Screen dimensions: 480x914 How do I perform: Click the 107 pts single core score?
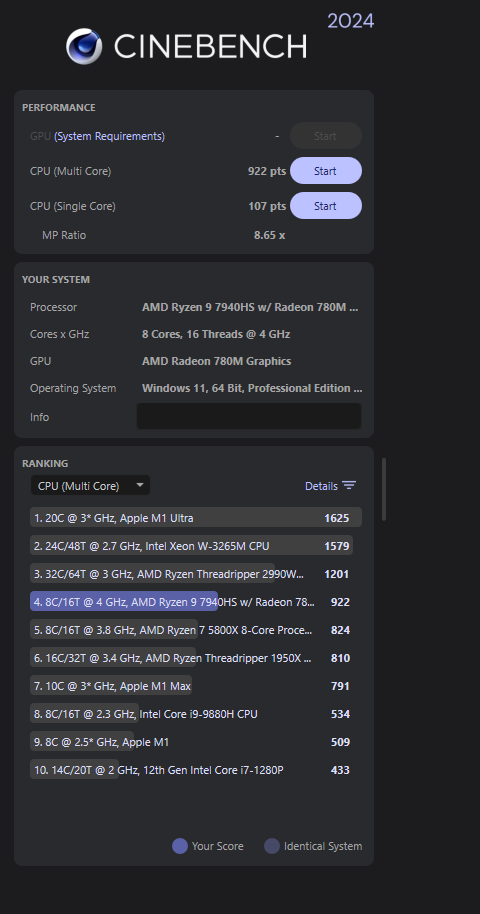point(267,206)
